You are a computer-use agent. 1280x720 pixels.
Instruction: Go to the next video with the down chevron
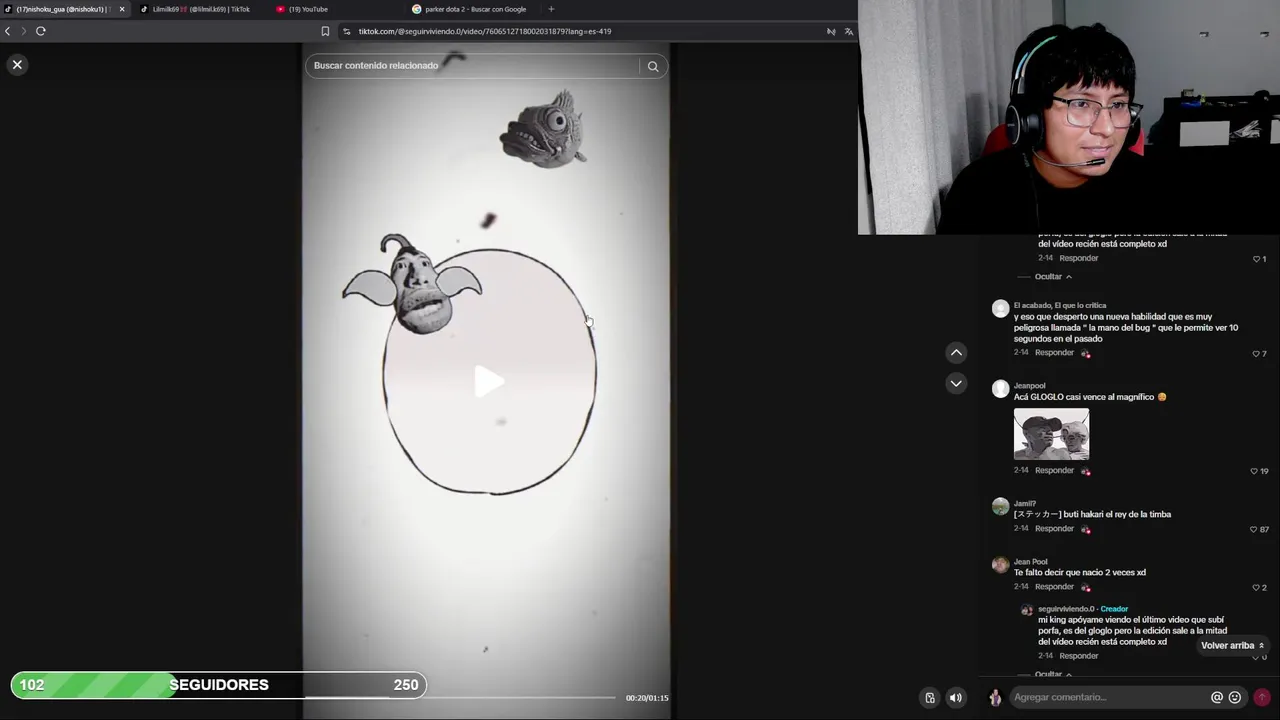(956, 383)
